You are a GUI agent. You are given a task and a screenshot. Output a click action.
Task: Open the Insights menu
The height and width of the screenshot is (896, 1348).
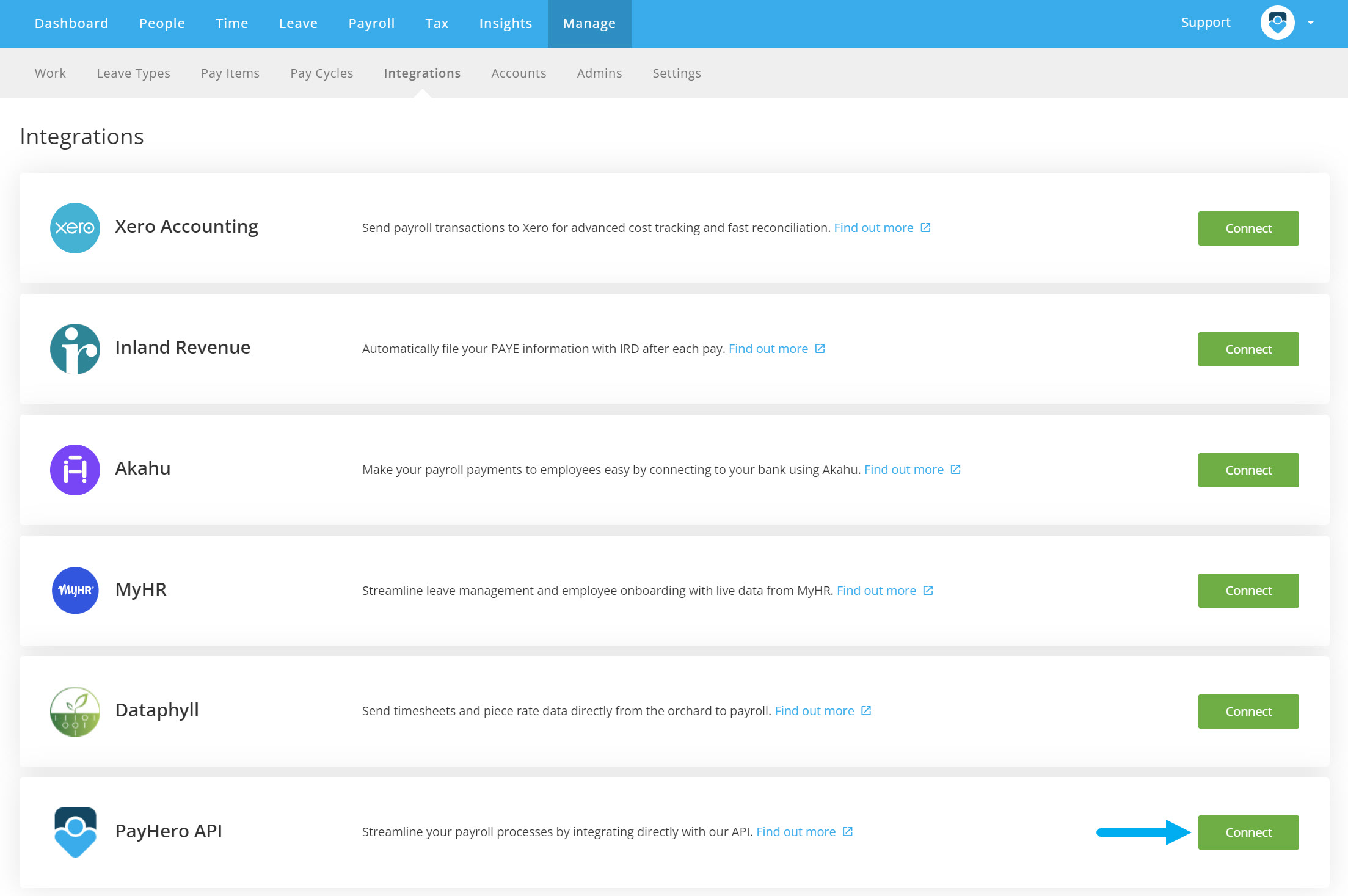click(x=506, y=23)
